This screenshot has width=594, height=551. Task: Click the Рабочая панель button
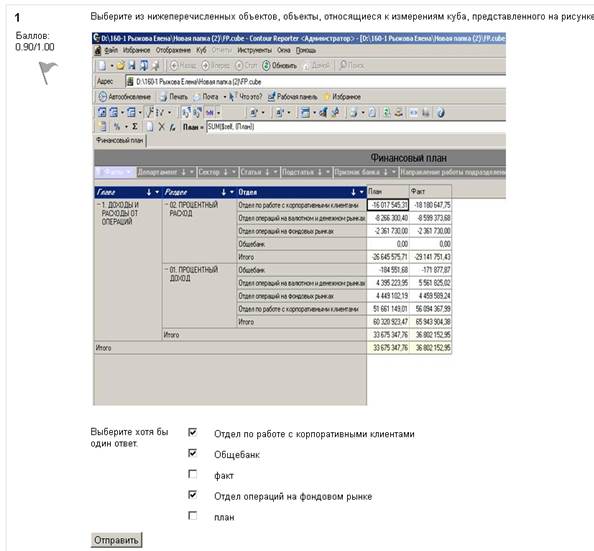coord(292,97)
